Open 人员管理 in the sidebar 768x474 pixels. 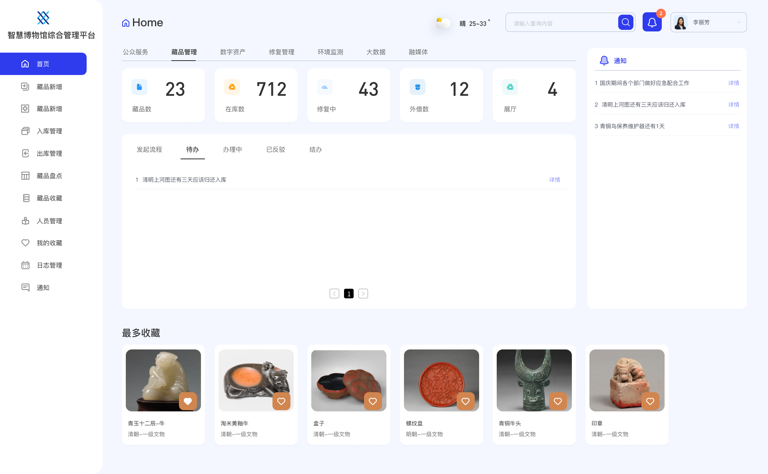(x=49, y=221)
